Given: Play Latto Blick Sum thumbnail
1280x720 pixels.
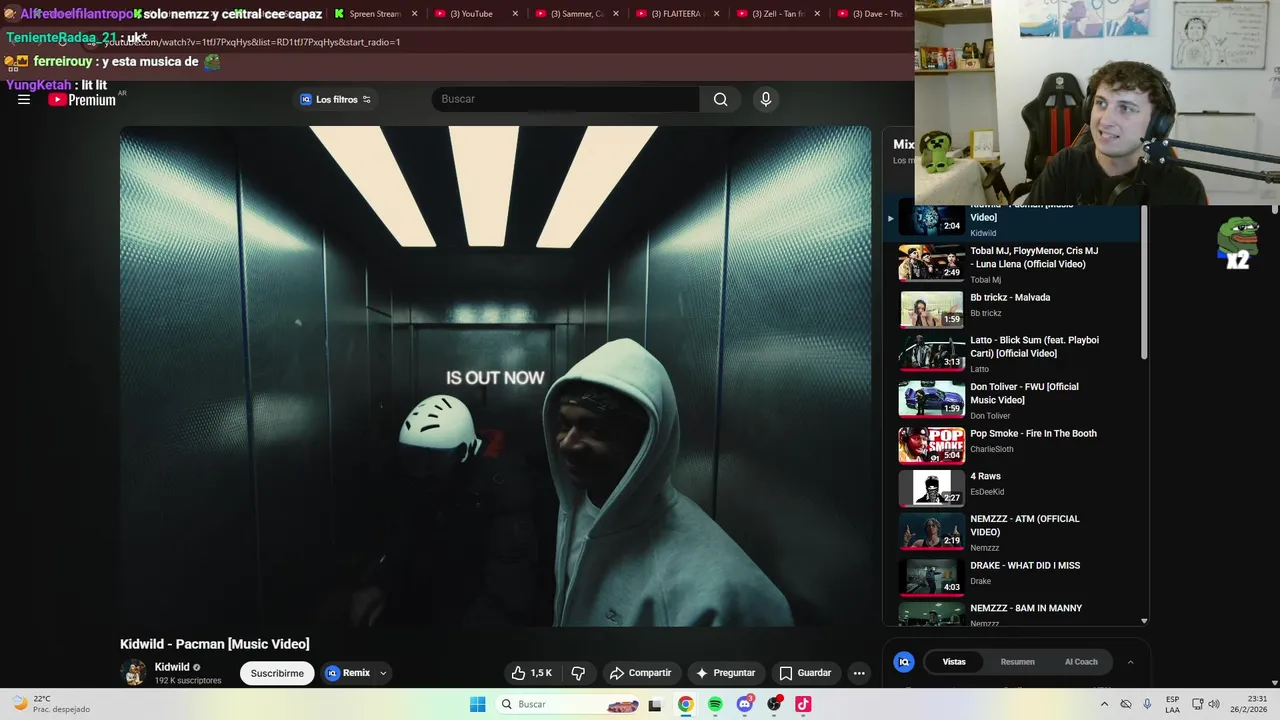Looking at the screenshot, I should (931, 352).
